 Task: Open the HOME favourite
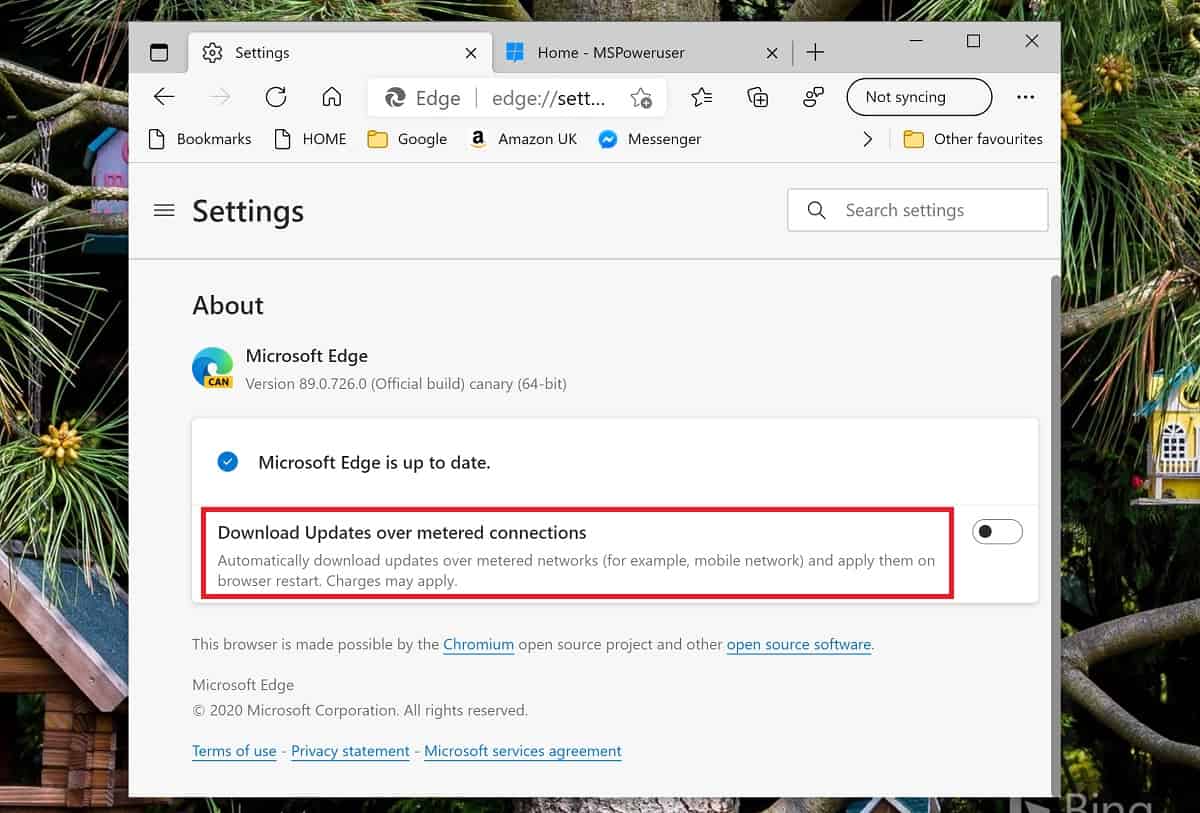tap(310, 139)
